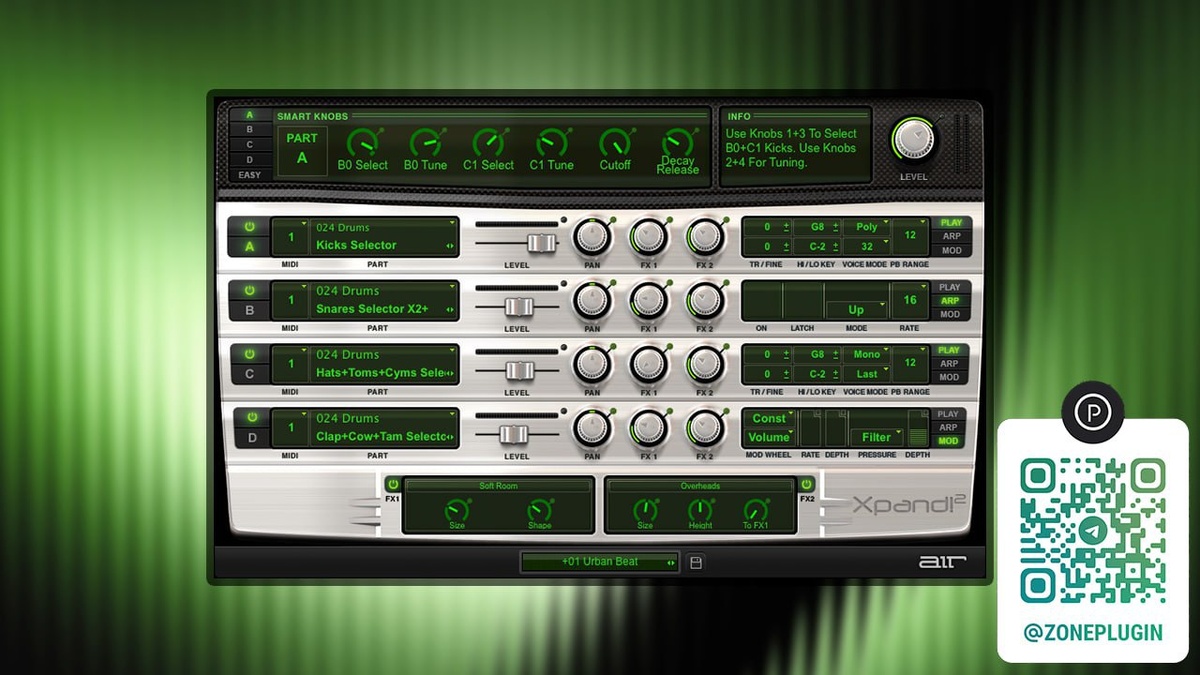Click the Pan knob for part B
1200x675 pixels.
coord(592,302)
